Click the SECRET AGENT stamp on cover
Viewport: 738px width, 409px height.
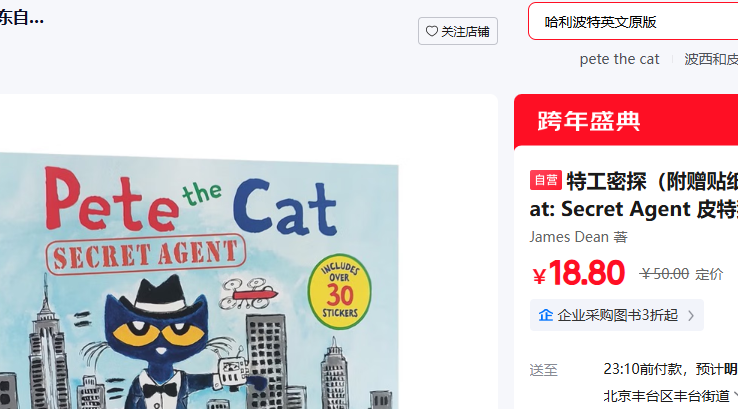146,254
